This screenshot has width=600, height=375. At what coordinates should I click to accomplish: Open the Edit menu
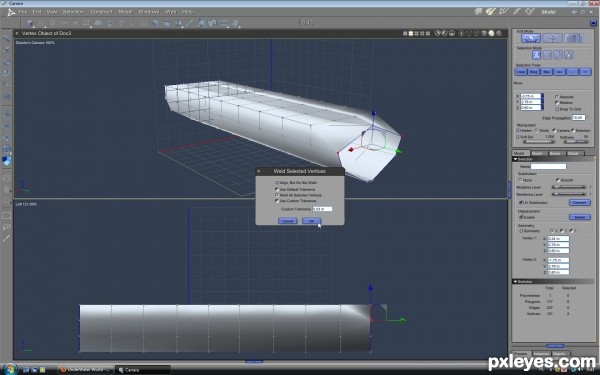(x=37, y=12)
